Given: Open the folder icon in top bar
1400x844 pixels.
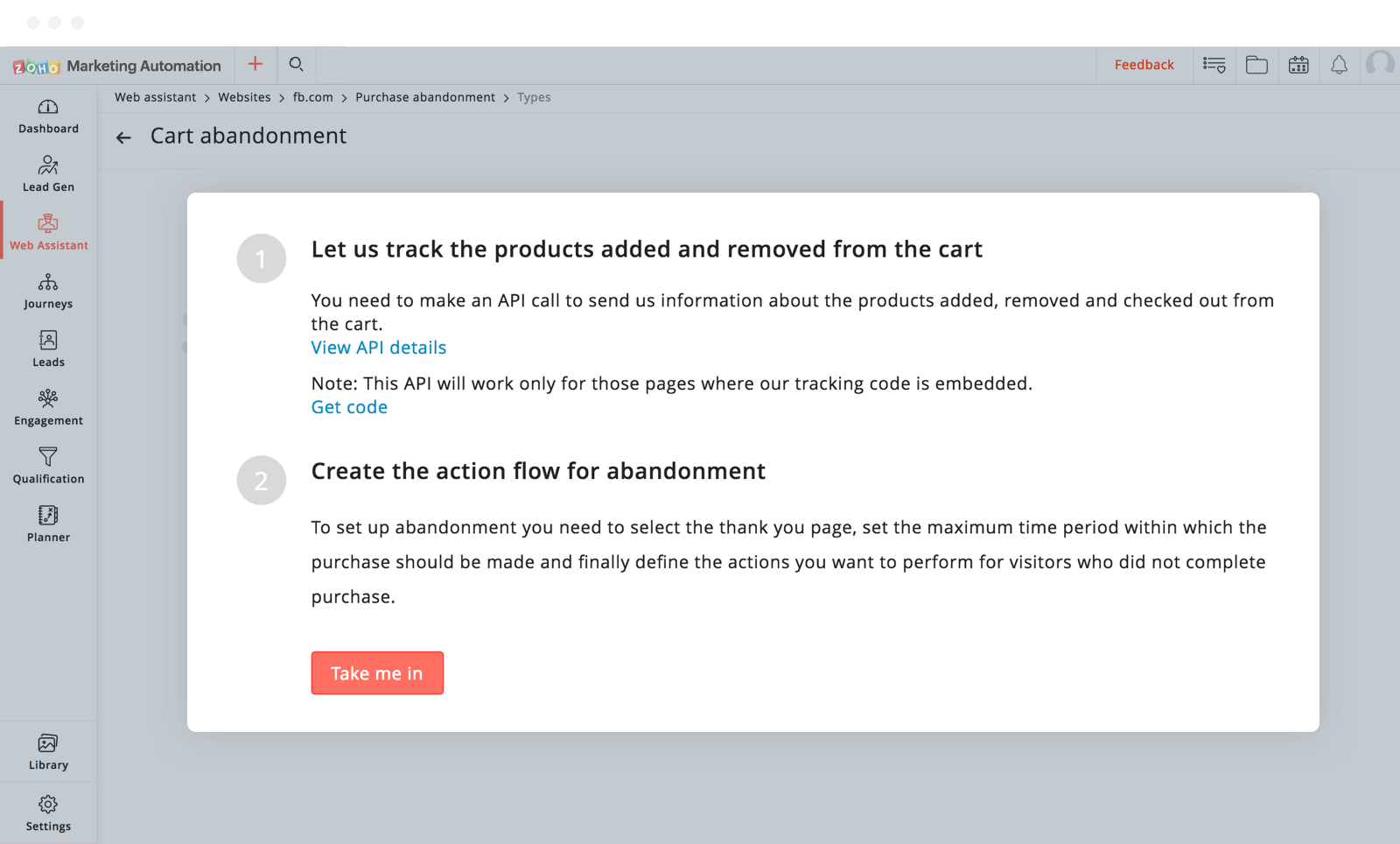Looking at the screenshot, I should (x=1256, y=65).
